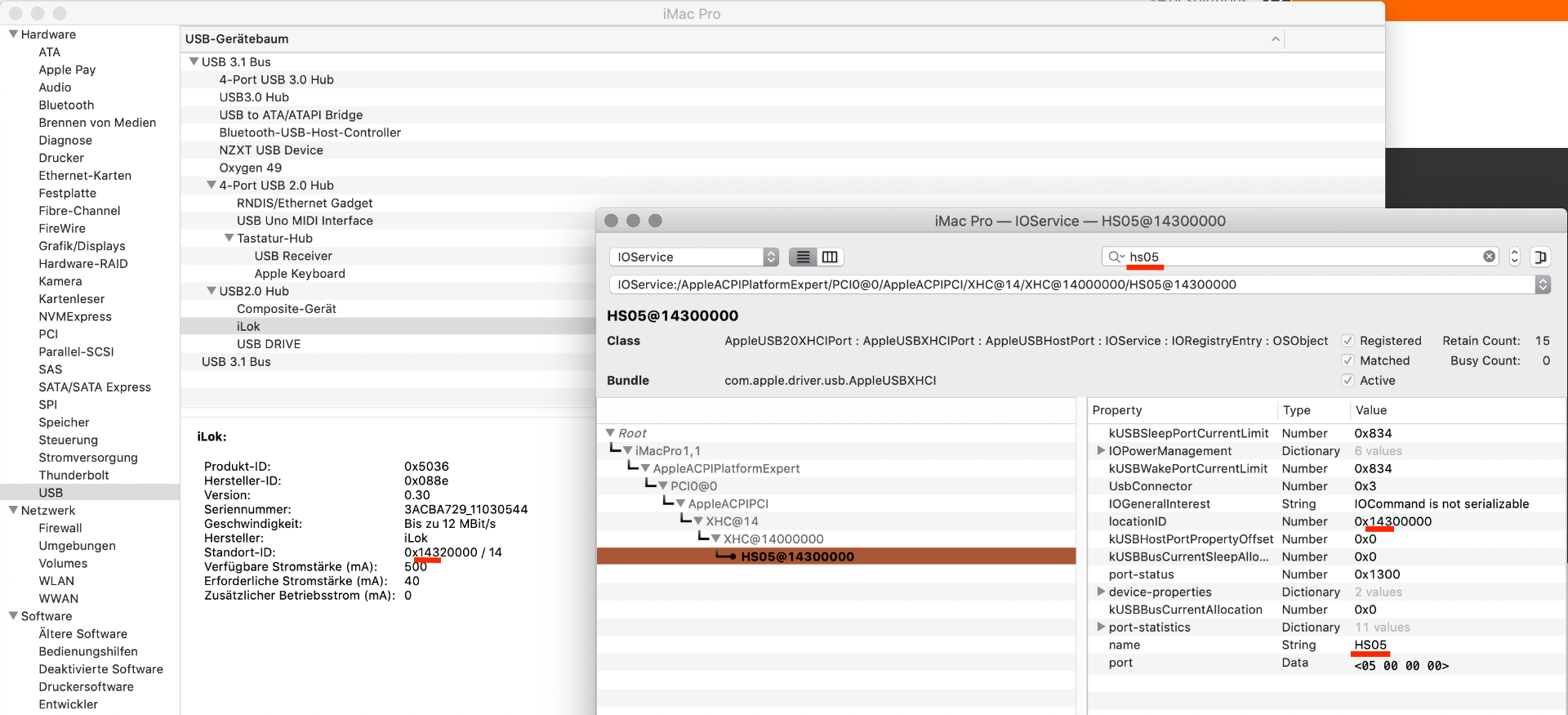Toggle the side panel icon button
This screenshot has width=1568, height=715.
[x=1540, y=257]
